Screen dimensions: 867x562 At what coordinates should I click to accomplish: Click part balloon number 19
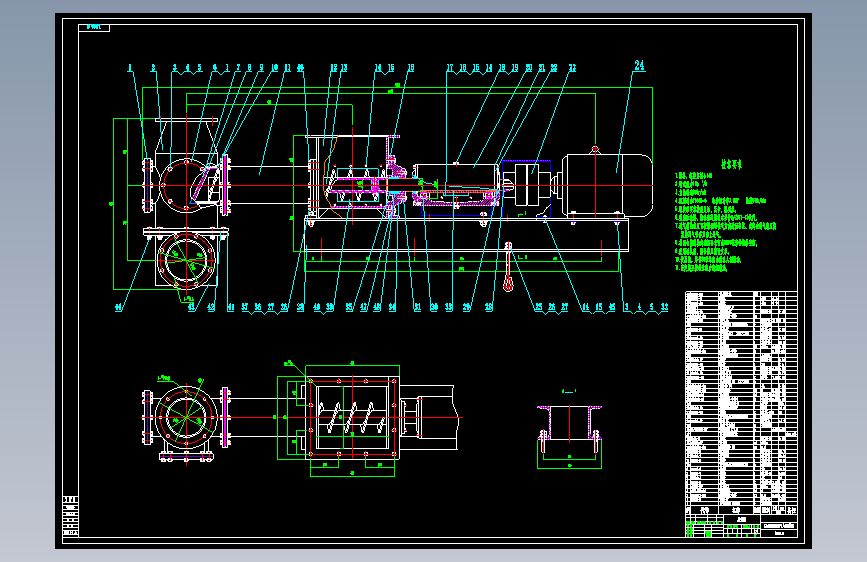tap(515, 68)
